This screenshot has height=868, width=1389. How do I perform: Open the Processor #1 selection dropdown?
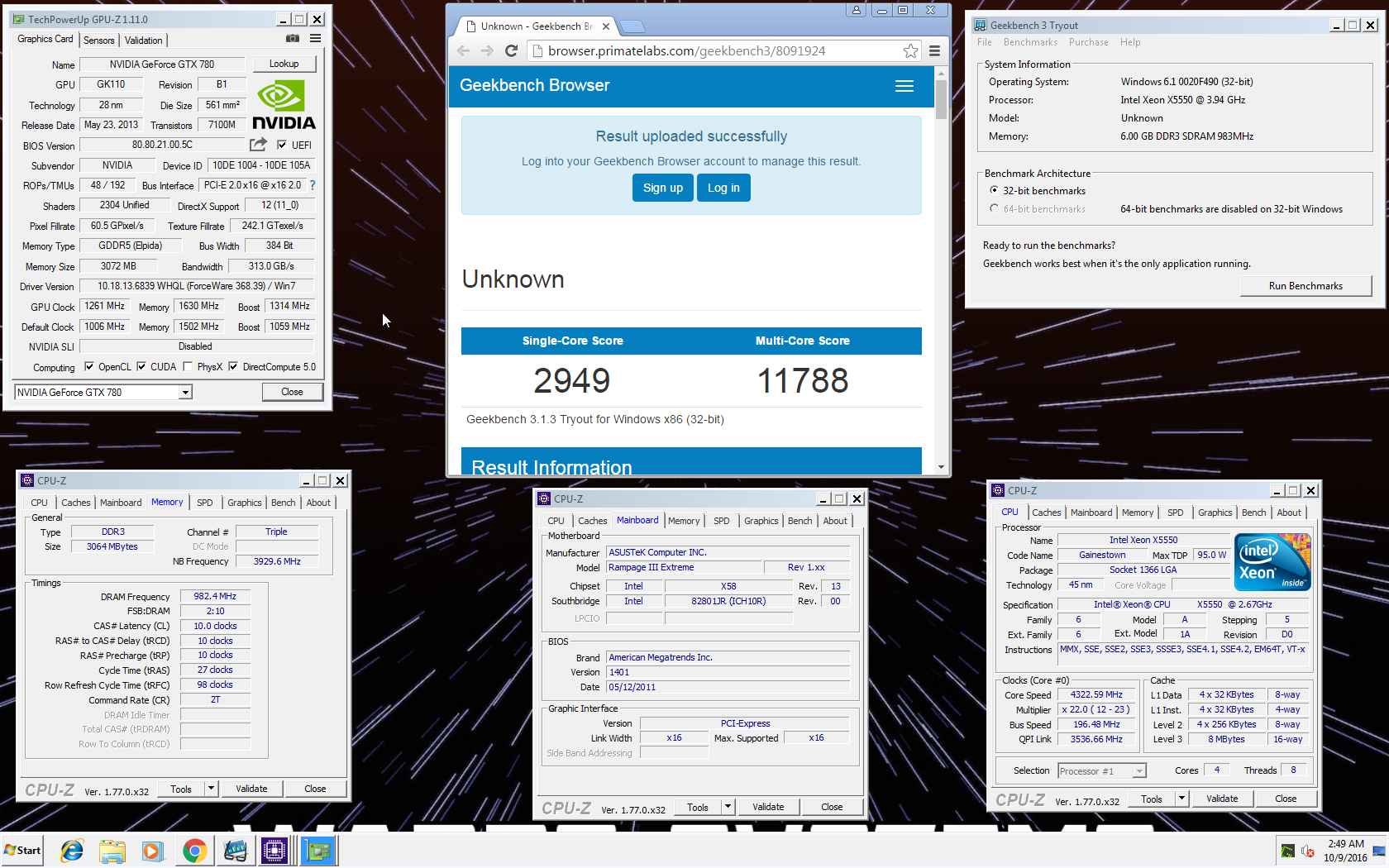[1101, 770]
